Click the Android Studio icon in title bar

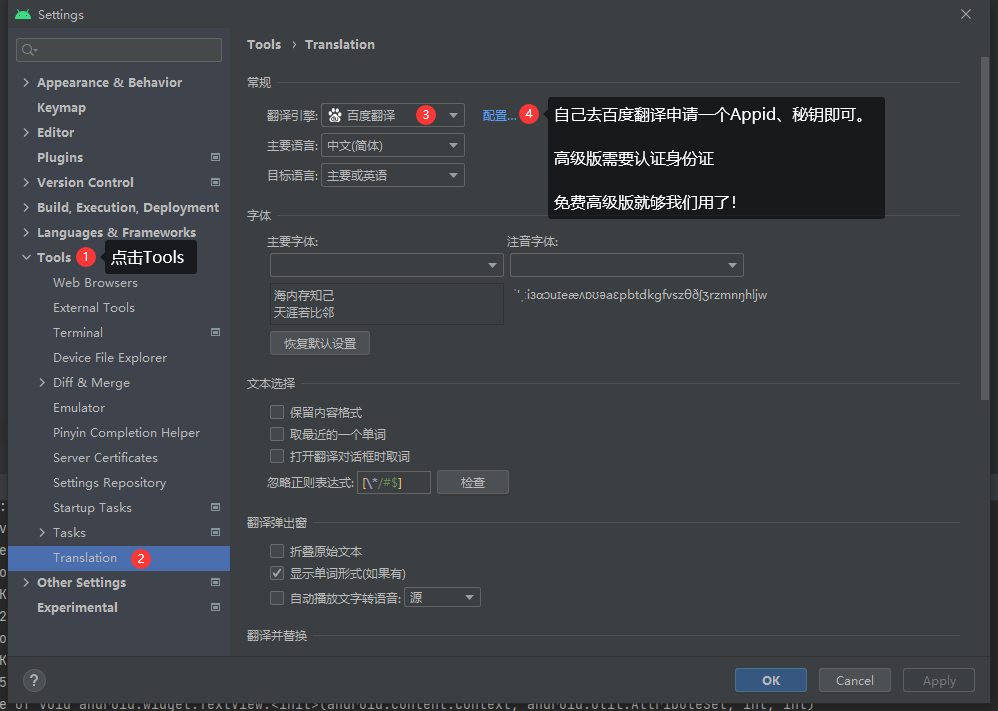click(22, 15)
